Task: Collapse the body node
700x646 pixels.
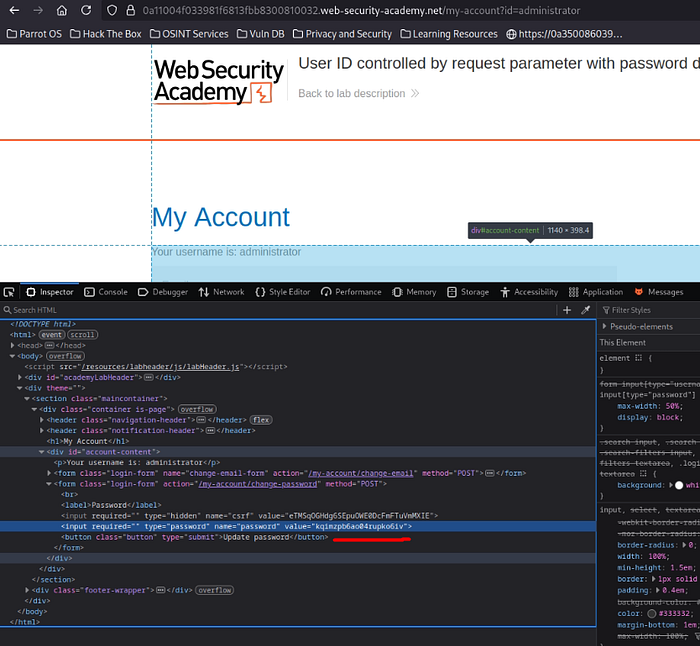Action: 12,356
